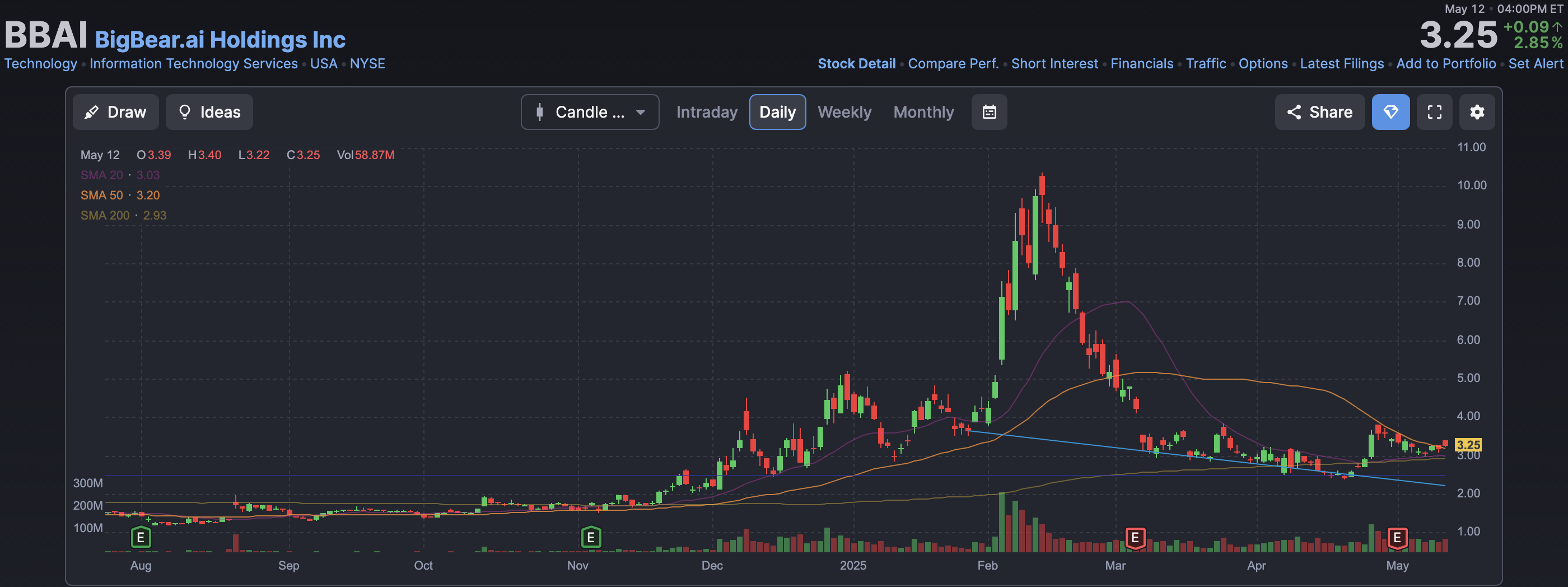Click the 11.00 price axis label
Viewport: 1568px width, 587px height.
pyautogui.click(x=1471, y=147)
